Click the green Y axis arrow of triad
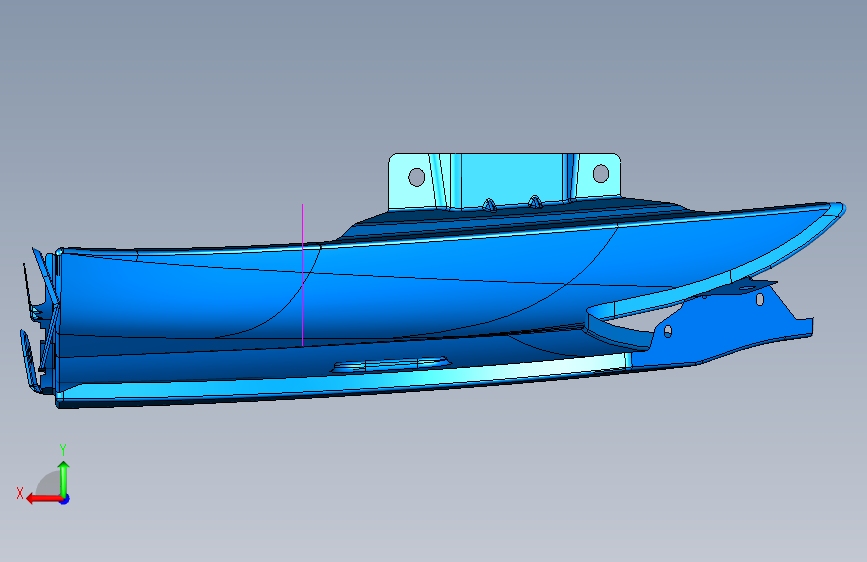The image size is (867, 562). point(64,478)
